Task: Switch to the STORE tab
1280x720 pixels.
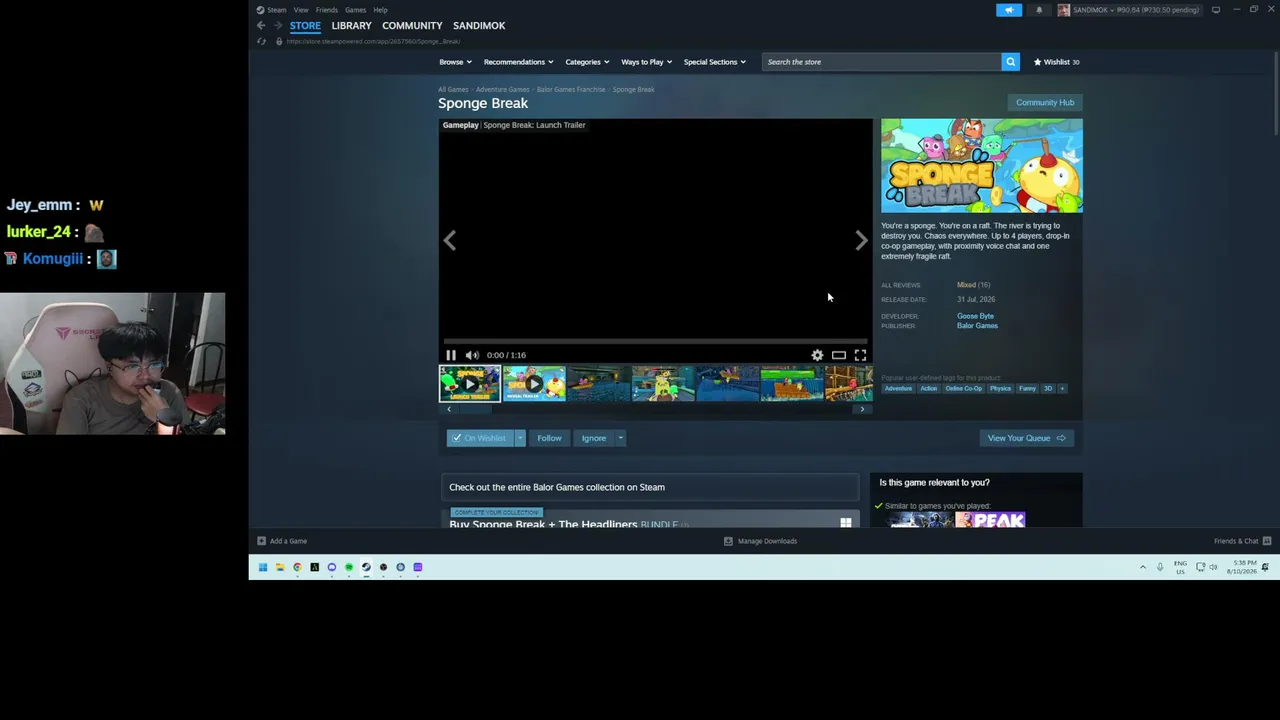Action: pyautogui.click(x=305, y=26)
